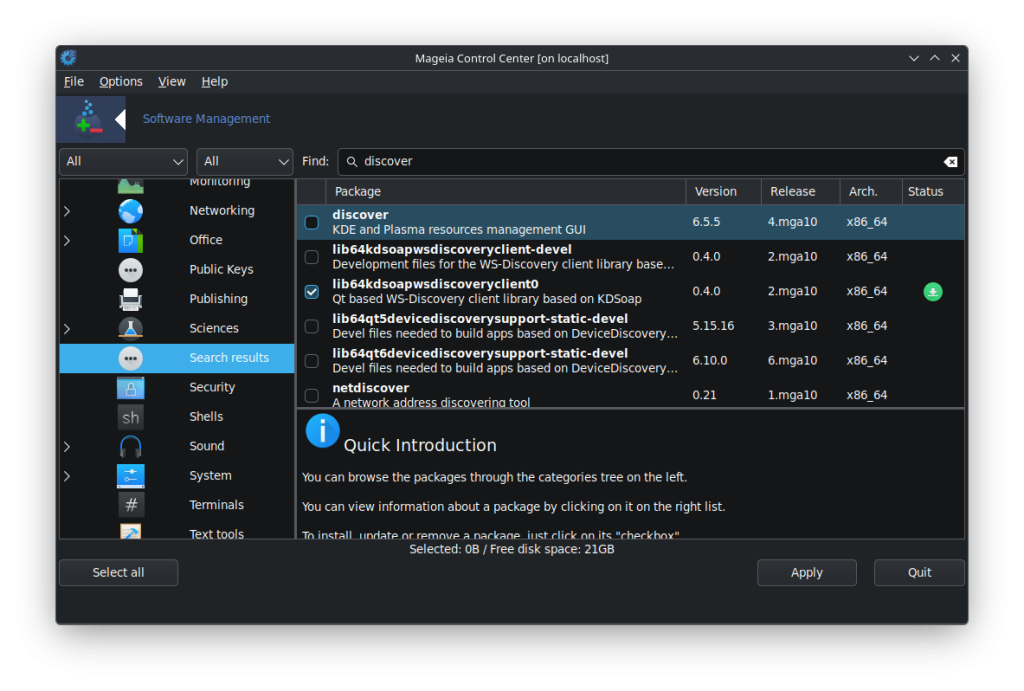This screenshot has width=1024, height=691.
Task: Select the Security category label
Action: (x=212, y=387)
